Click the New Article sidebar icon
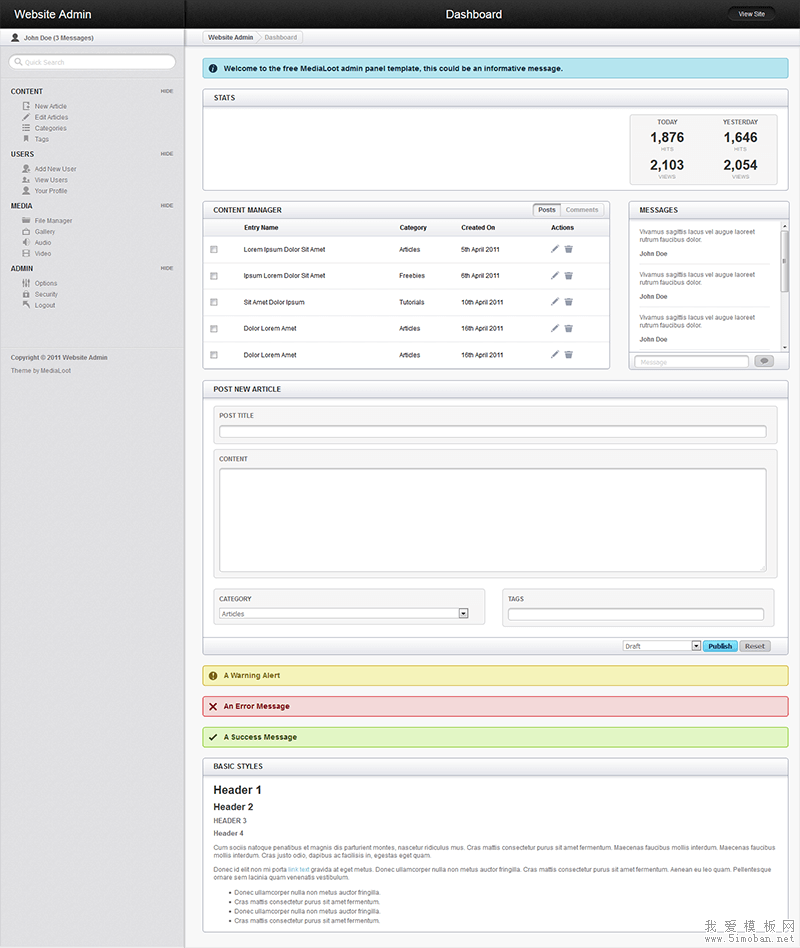The width and height of the screenshot is (800, 948). (x=26, y=106)
